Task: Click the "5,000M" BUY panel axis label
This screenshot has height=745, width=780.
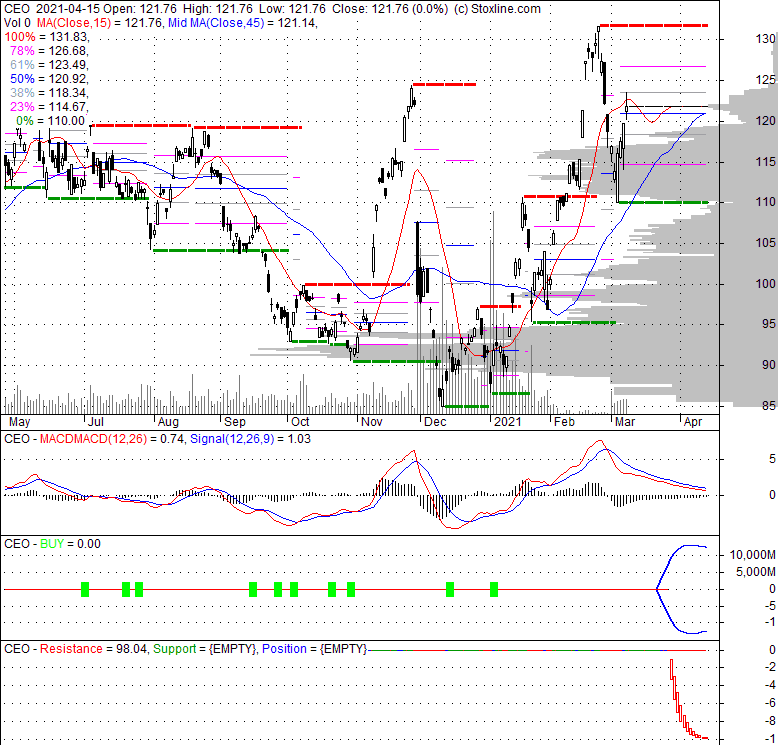Action: click(x=756, y=572)
